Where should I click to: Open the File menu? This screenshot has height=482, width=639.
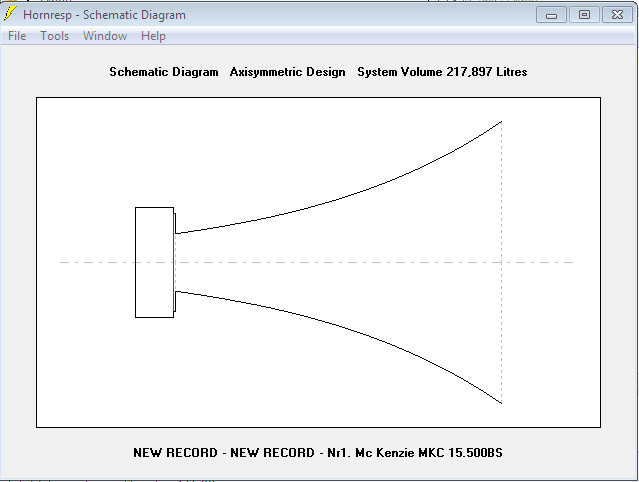[x=17, y=36]
